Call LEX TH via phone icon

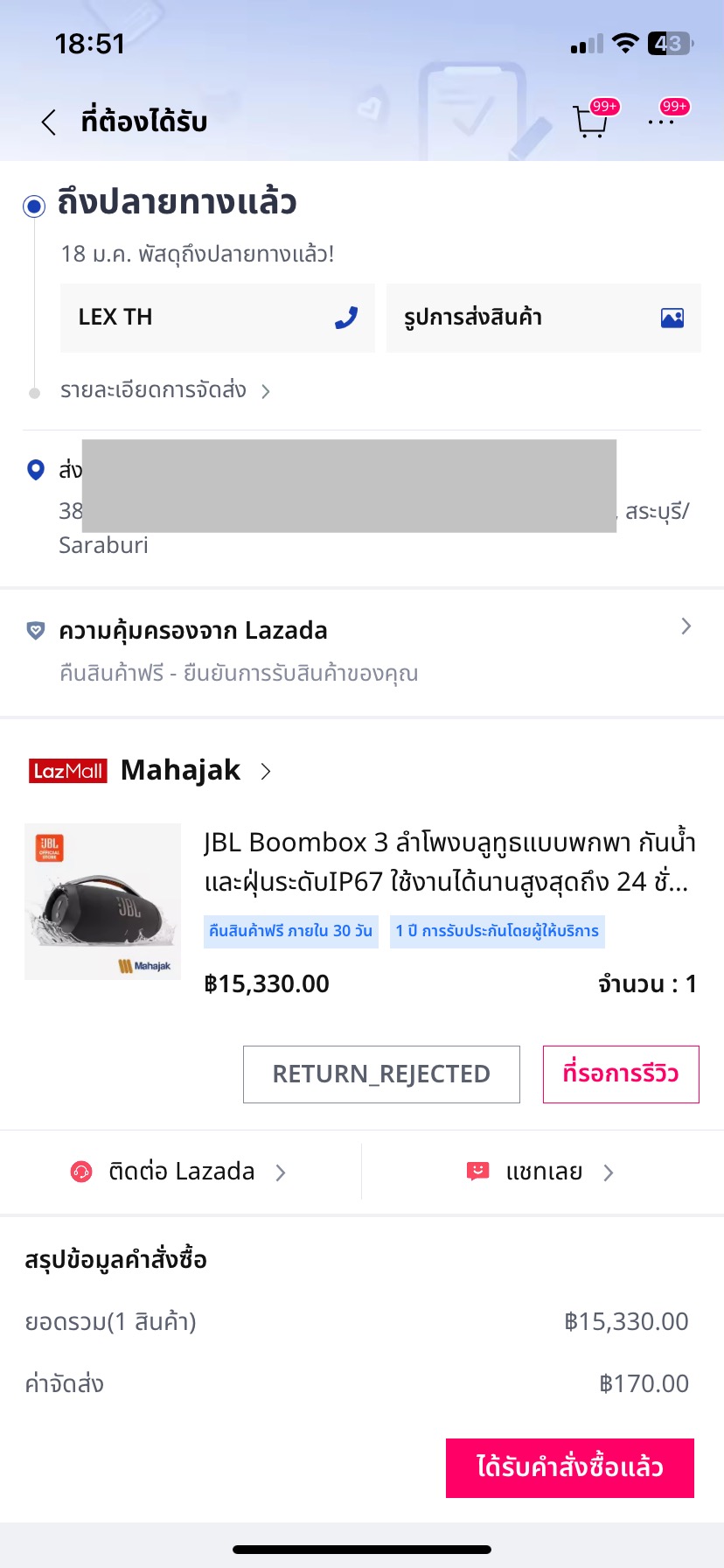click(346, 318)
